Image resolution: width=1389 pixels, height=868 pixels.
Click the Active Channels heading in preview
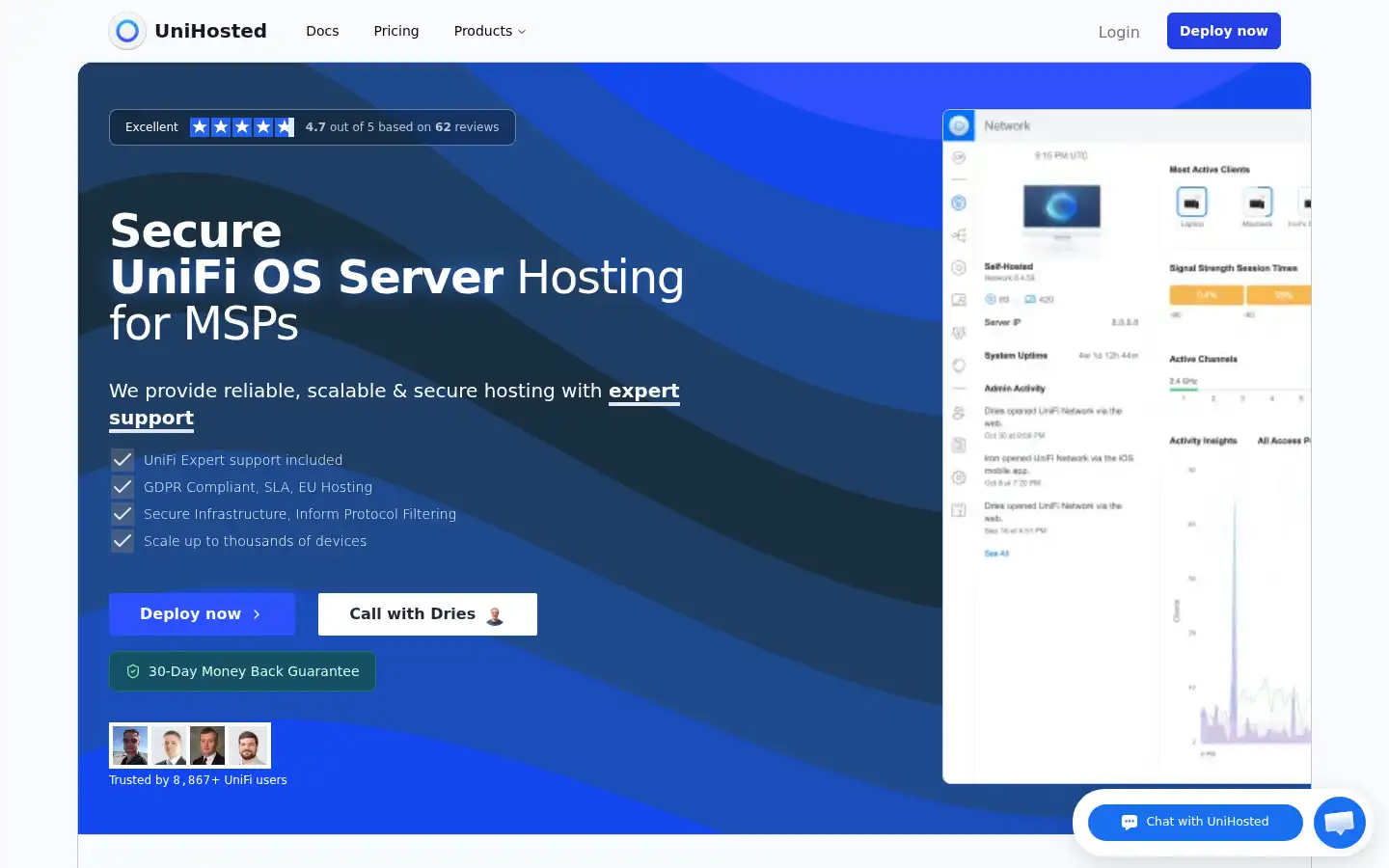tap(1203, 359)
